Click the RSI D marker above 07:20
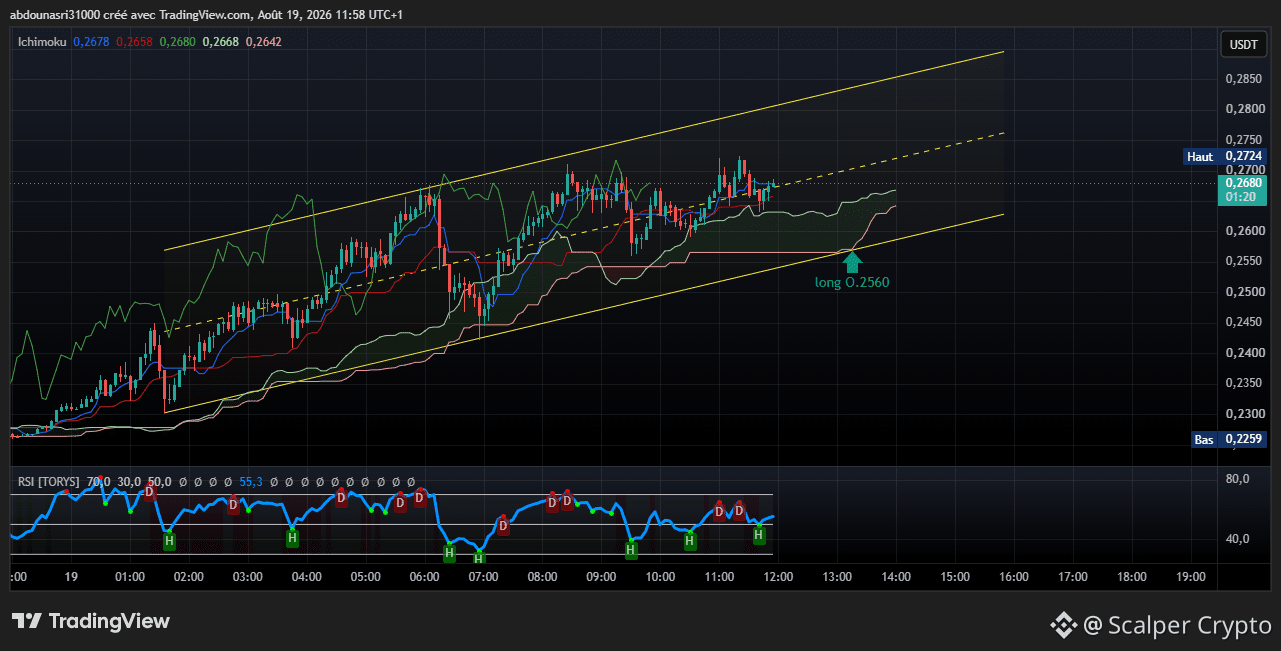Viewport: 1281px width, 651px height. pos(503,525)
